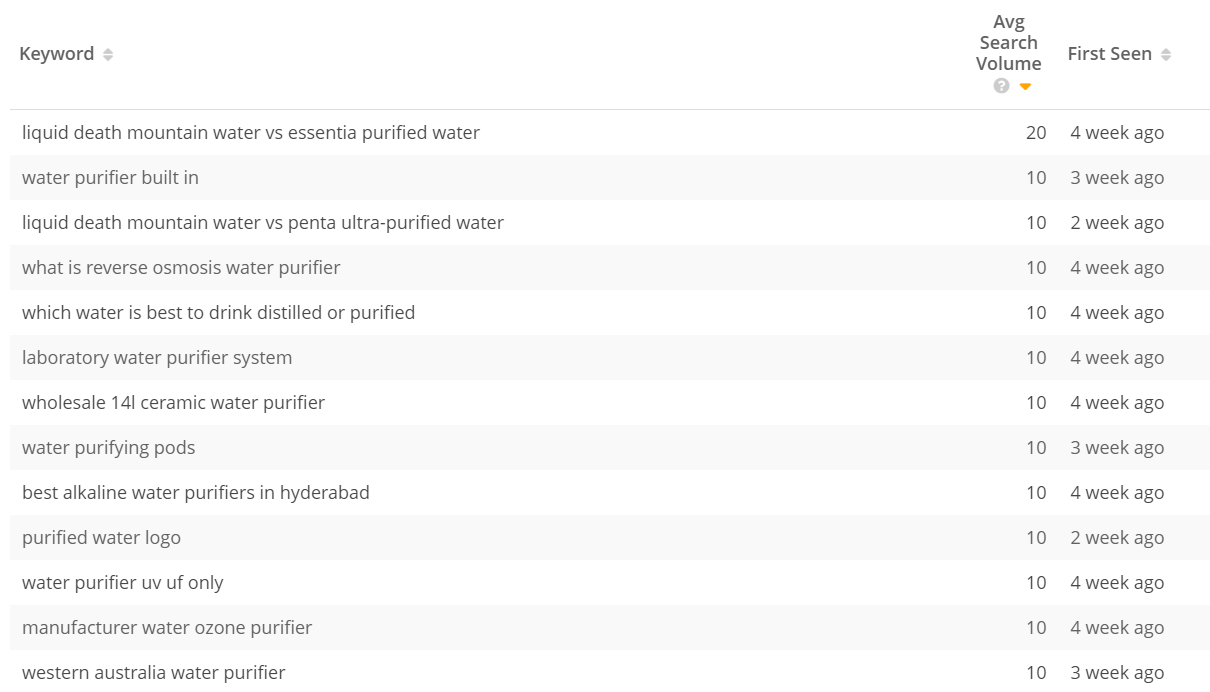Click the Keyword column sort icon
This screenshot has height=692, width=1210.
[x=108, y=54]
